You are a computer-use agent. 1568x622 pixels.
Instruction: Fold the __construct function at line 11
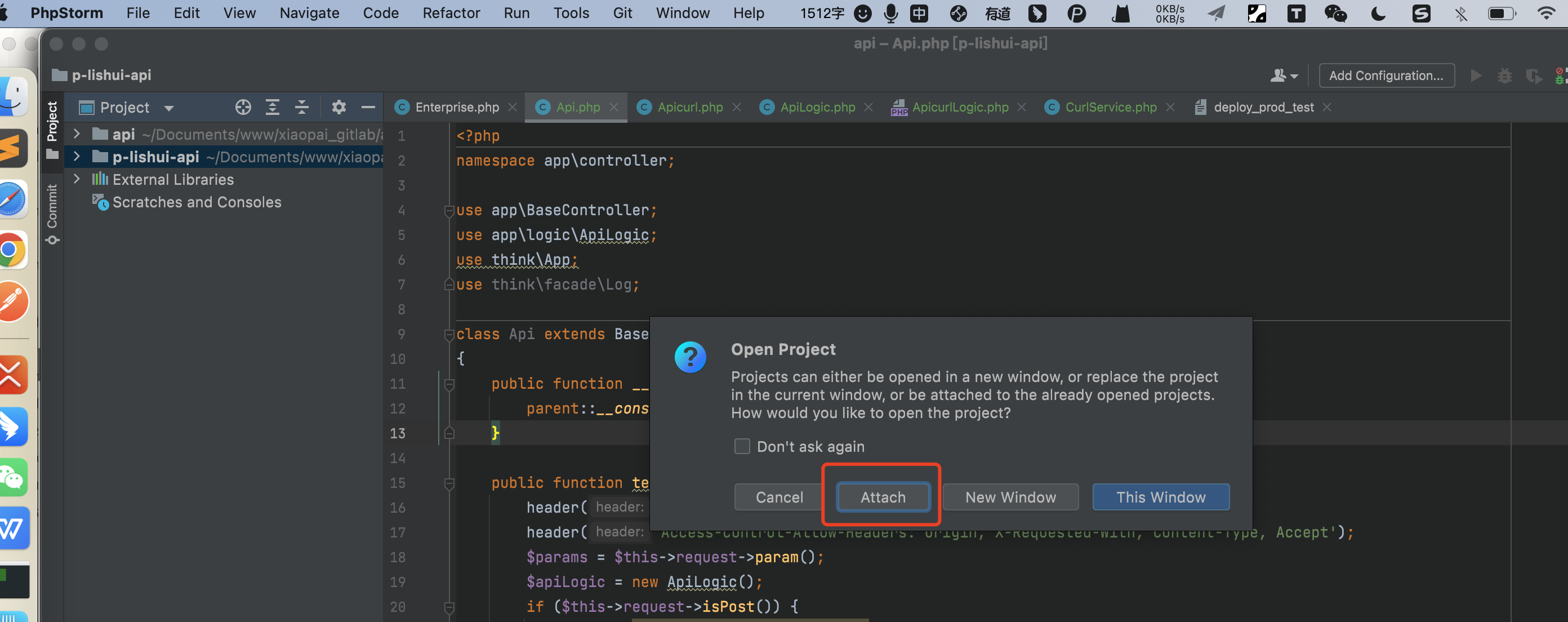449,384
